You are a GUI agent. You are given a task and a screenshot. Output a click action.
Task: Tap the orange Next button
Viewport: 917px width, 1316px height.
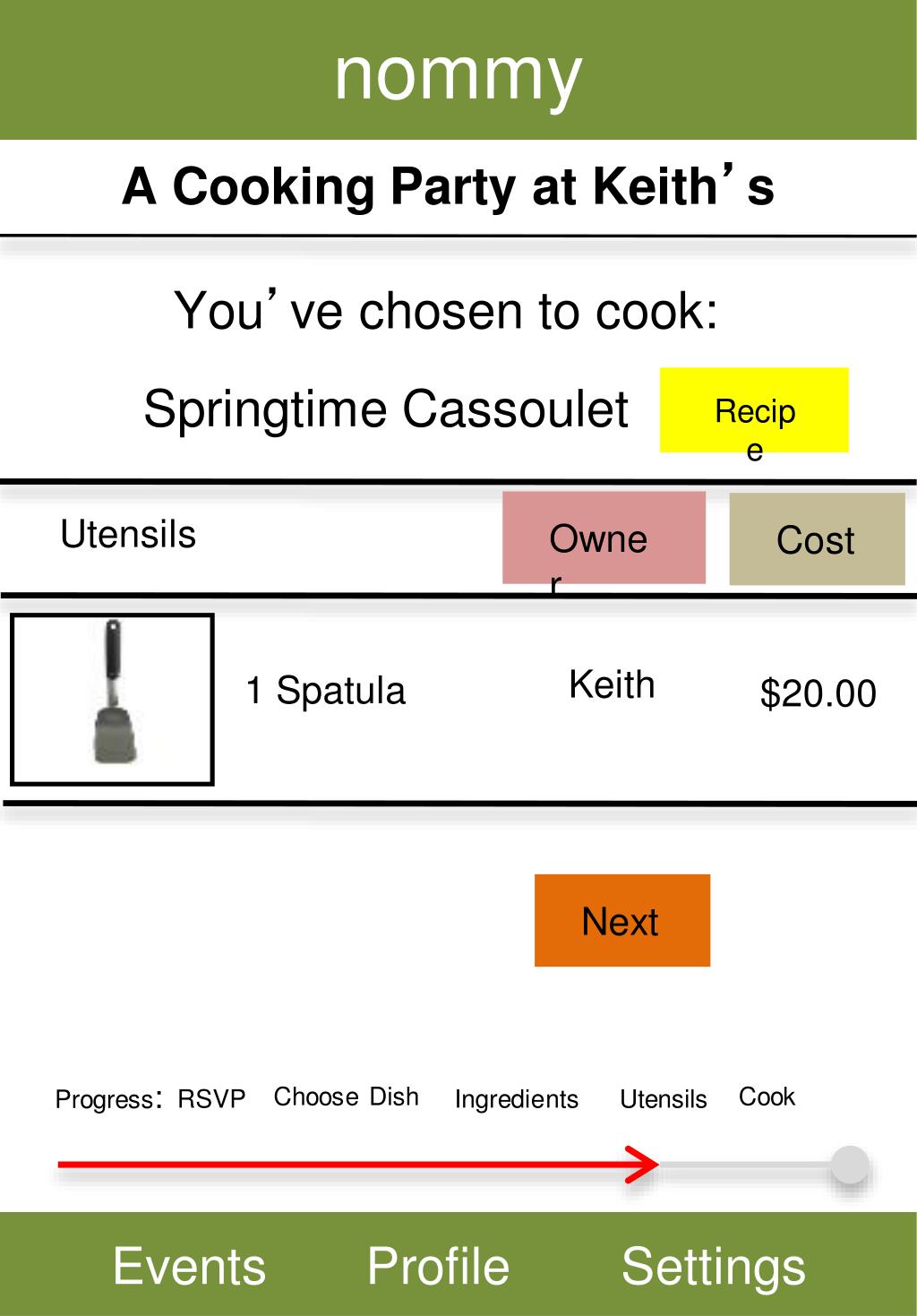pyautogui.click(x=622, y=920)
